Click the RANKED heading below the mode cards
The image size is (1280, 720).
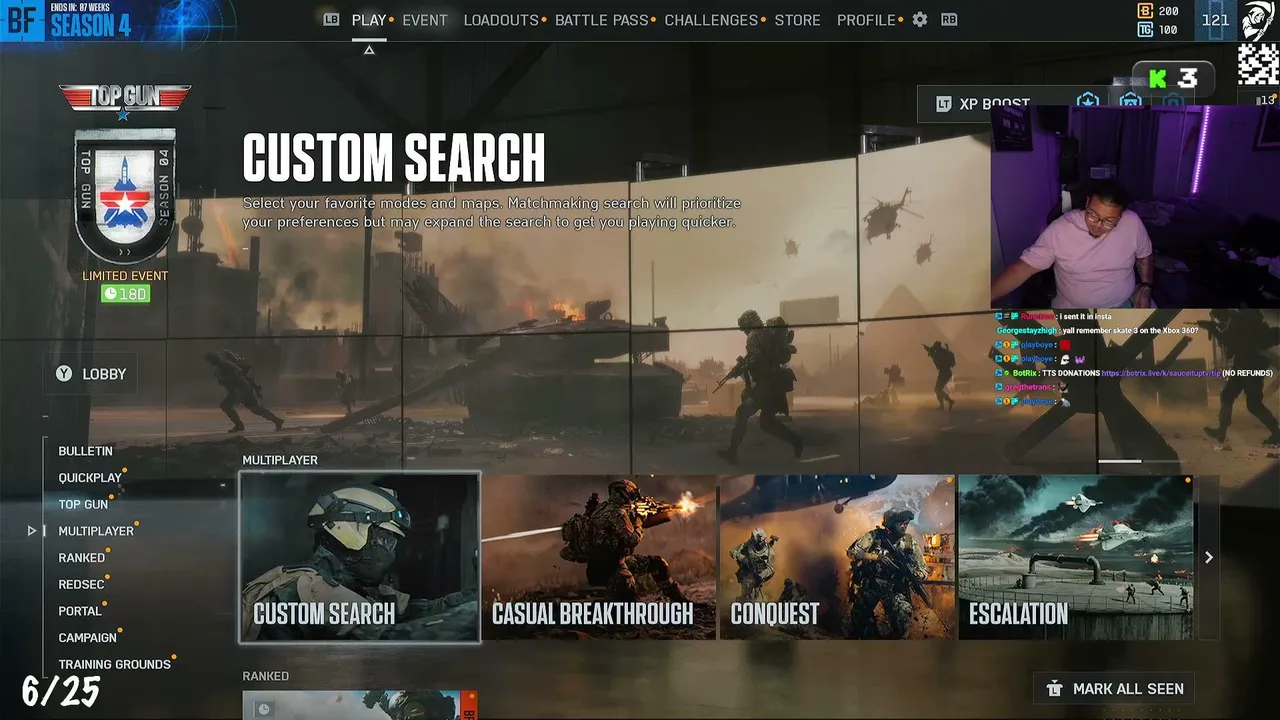265,676
